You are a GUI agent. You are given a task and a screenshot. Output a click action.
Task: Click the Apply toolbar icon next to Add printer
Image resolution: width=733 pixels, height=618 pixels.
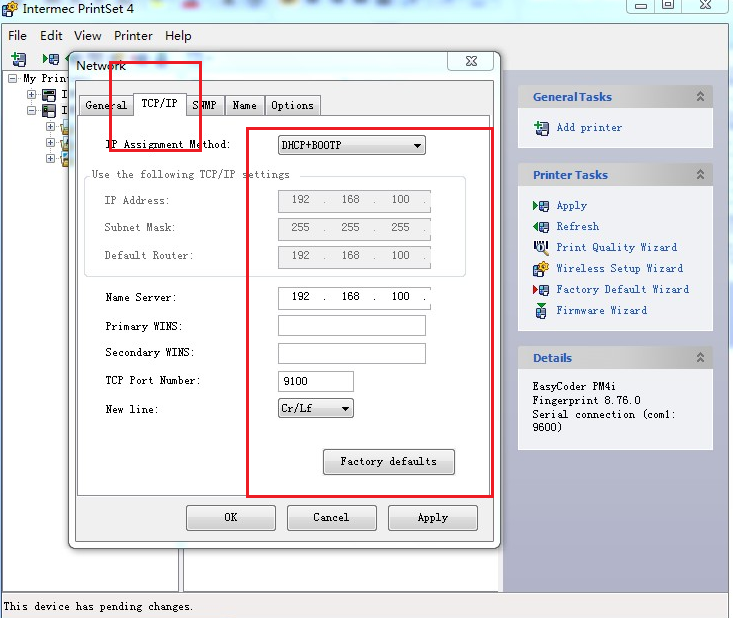50,59
